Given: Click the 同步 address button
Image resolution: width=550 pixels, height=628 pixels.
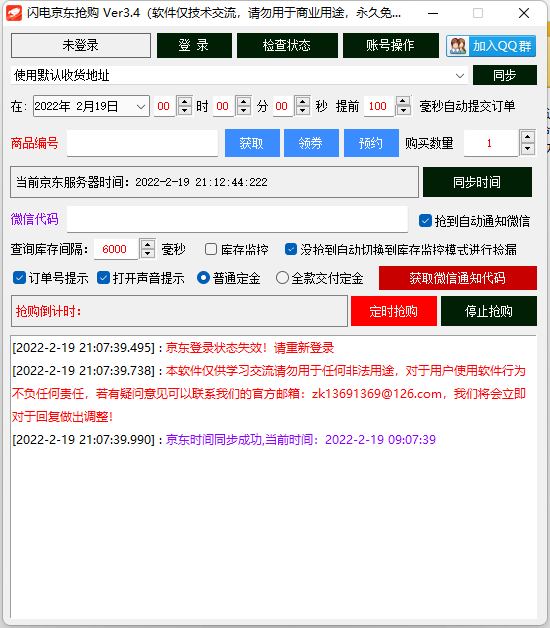Looking at the screenshot, I should coord(505,75).
